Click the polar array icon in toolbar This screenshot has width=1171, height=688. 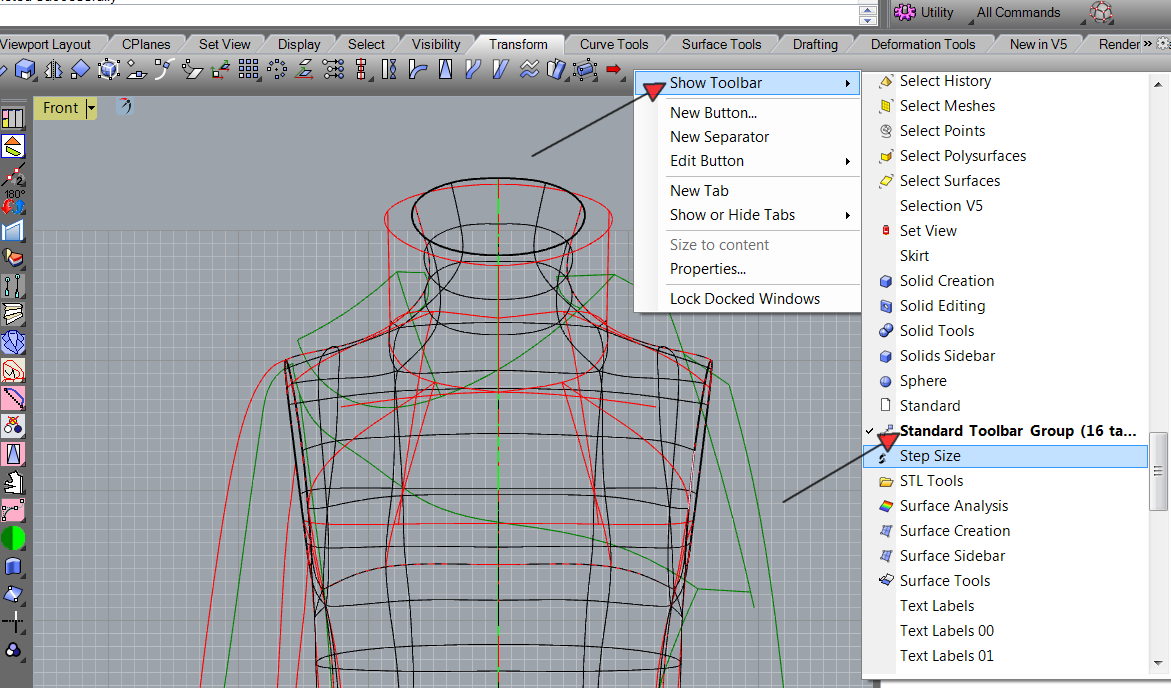point(277,69)
